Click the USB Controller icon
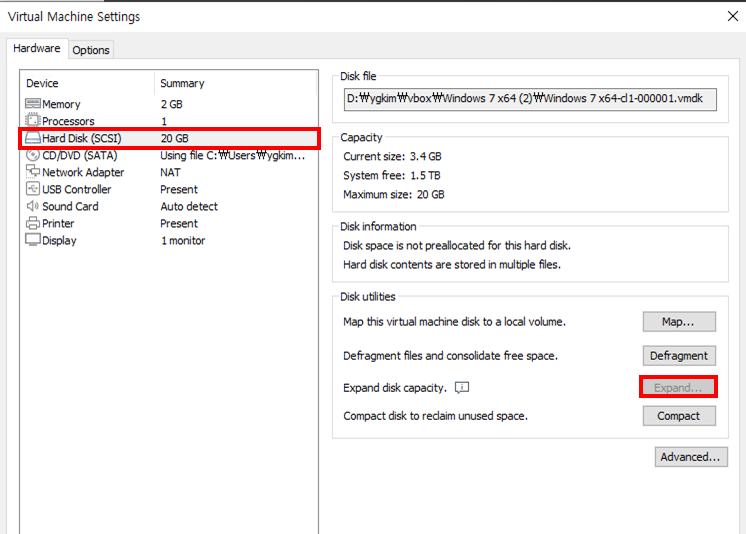Screen dimensions: 746x534 coord(33,189)
